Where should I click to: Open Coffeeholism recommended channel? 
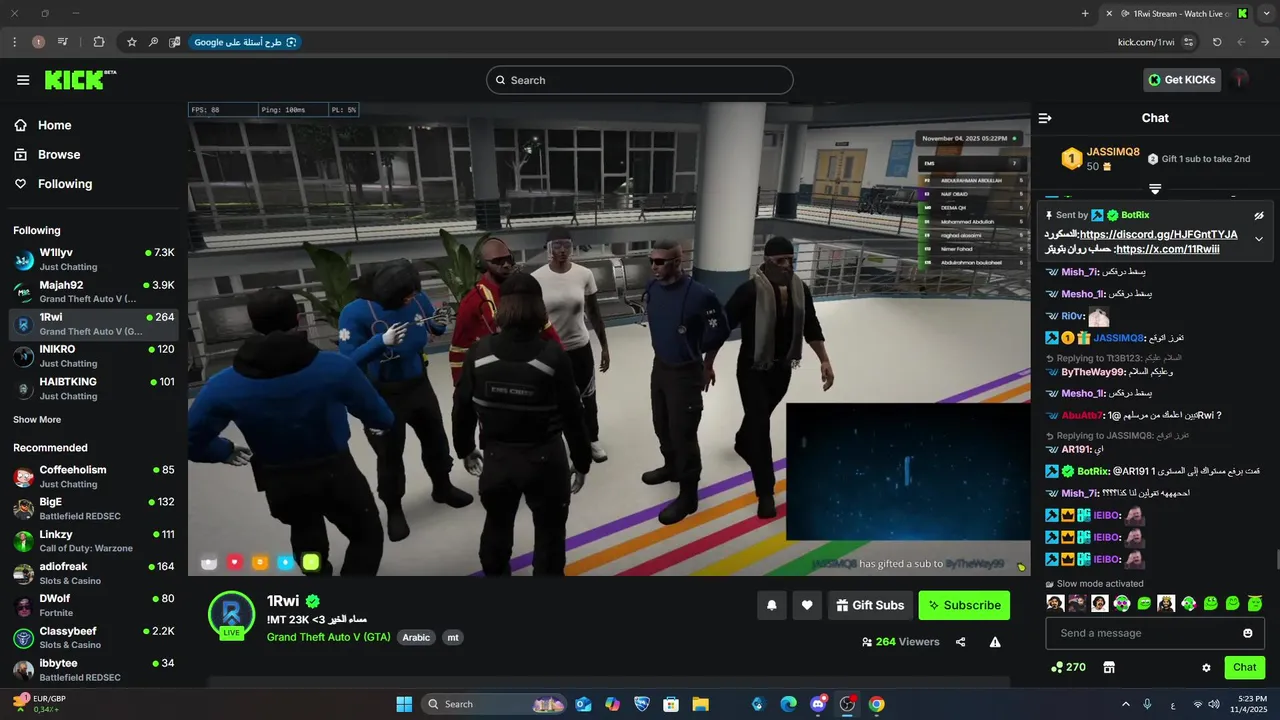(94, 476)
